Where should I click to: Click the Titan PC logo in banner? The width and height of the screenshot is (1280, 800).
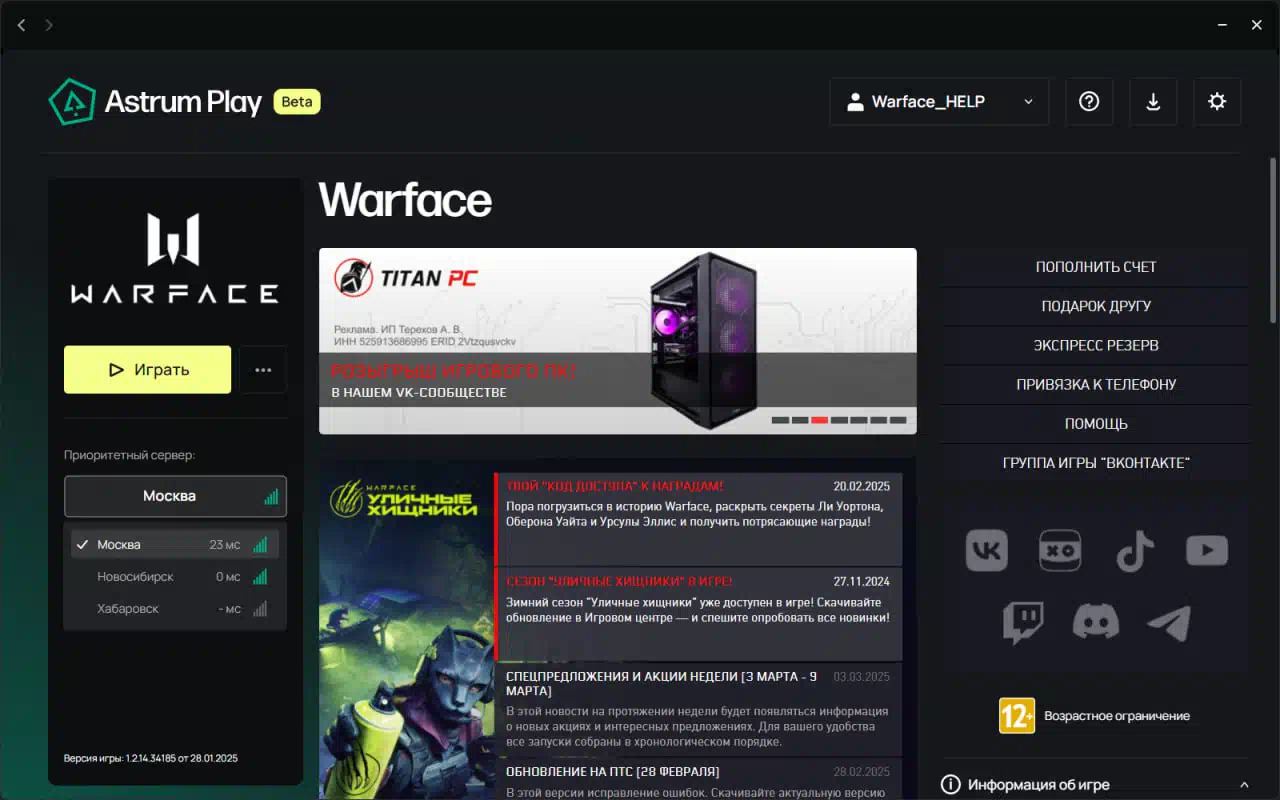pos(406,278)
